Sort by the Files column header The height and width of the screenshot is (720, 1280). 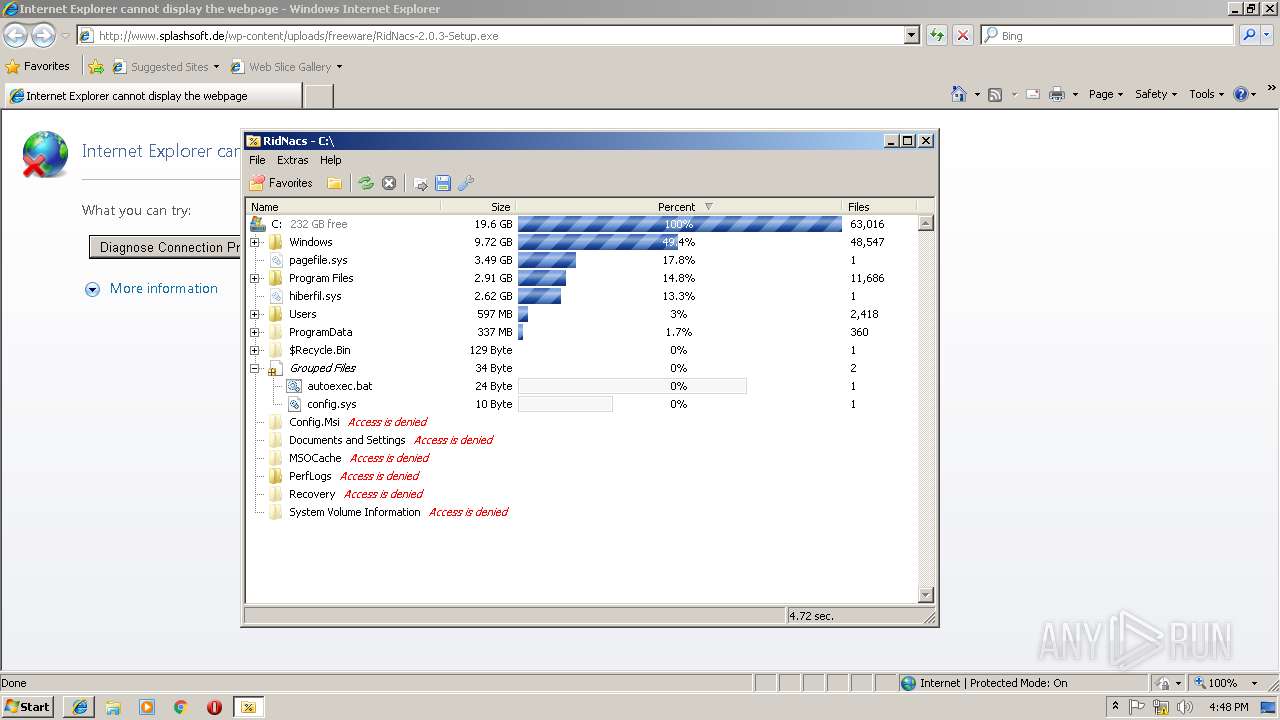[880, 207]
